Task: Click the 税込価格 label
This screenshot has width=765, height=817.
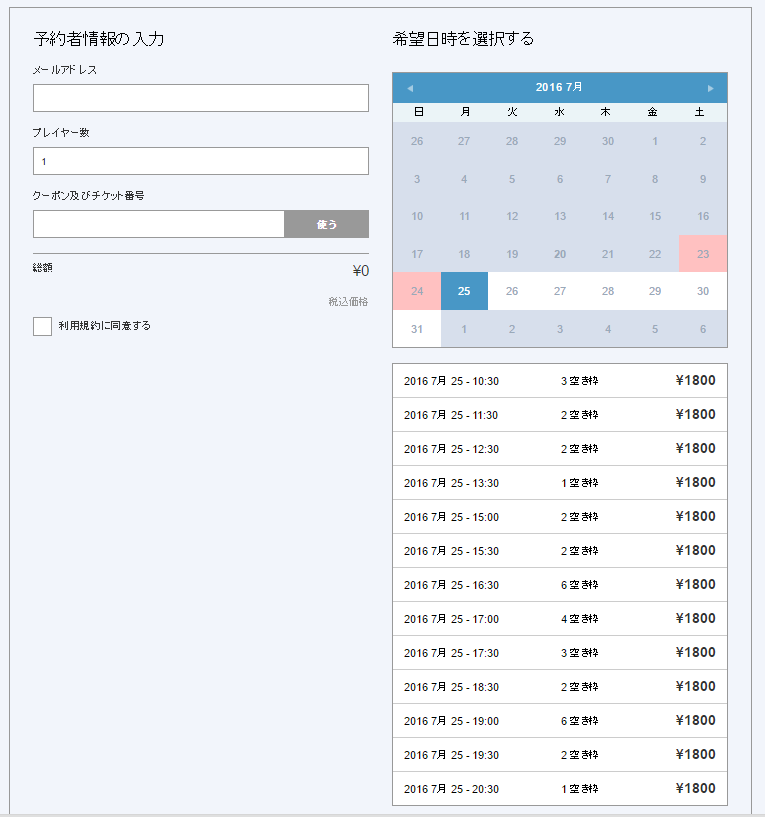Action: [348, 302]
